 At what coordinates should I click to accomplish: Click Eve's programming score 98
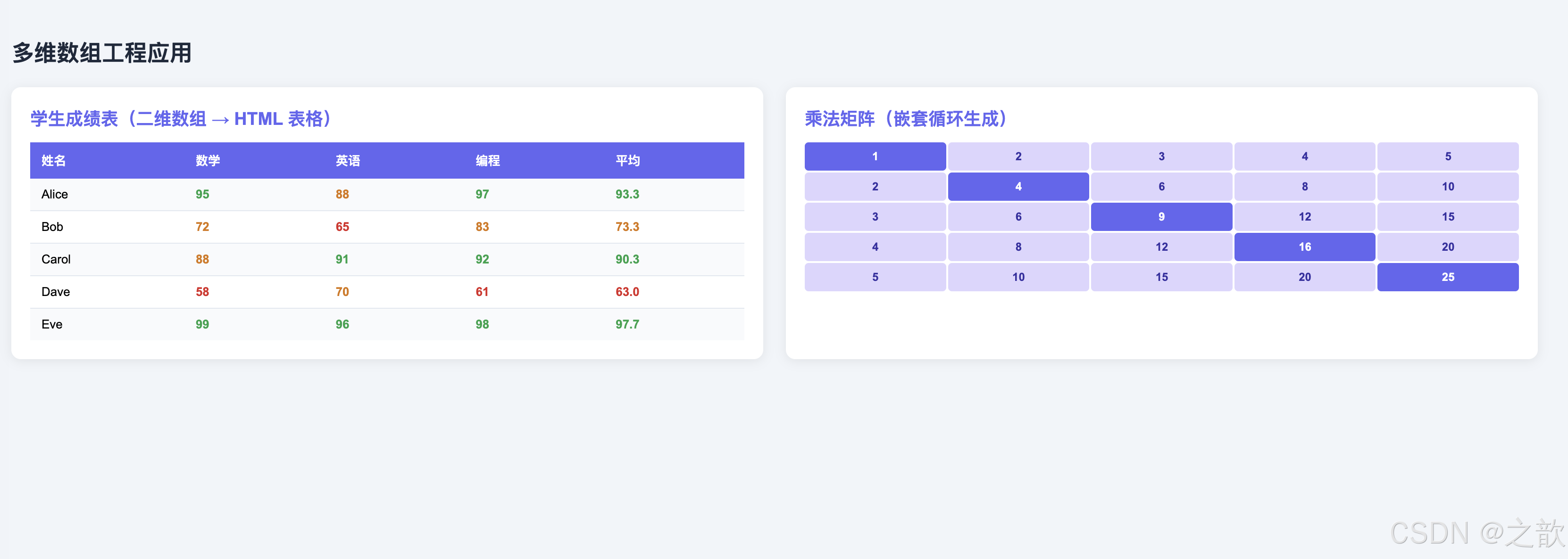[x=482, y=324]
